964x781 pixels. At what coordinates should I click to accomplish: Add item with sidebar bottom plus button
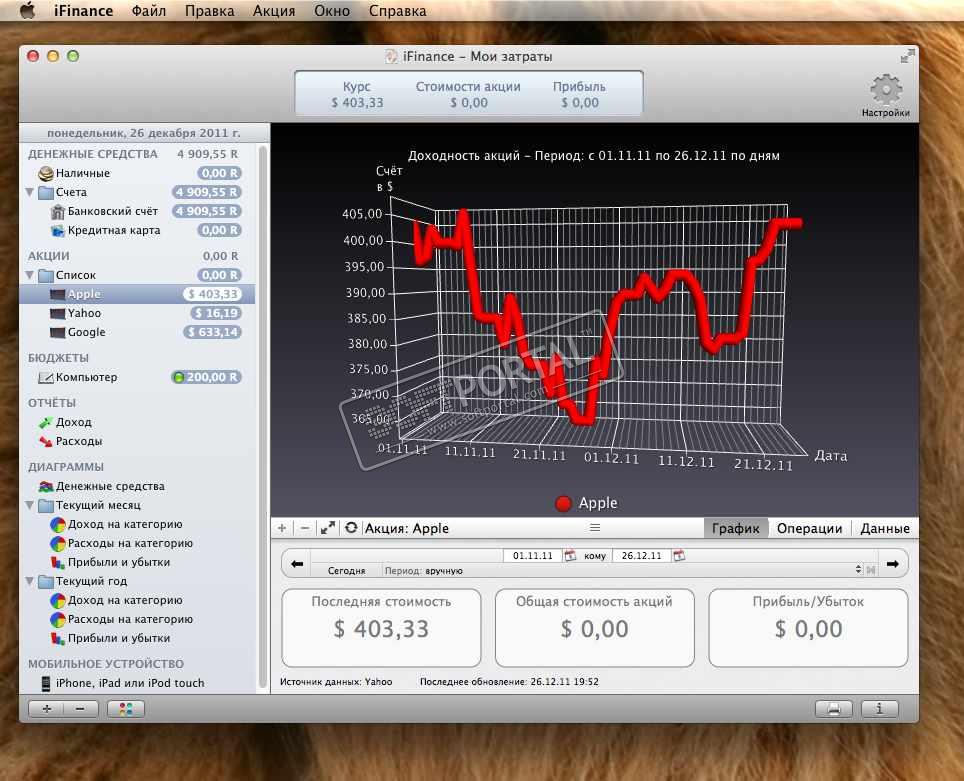tap(46, 709)
